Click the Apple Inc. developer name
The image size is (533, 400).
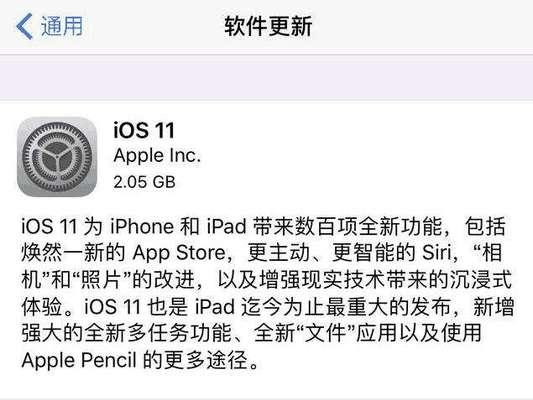tap(157, 156)
